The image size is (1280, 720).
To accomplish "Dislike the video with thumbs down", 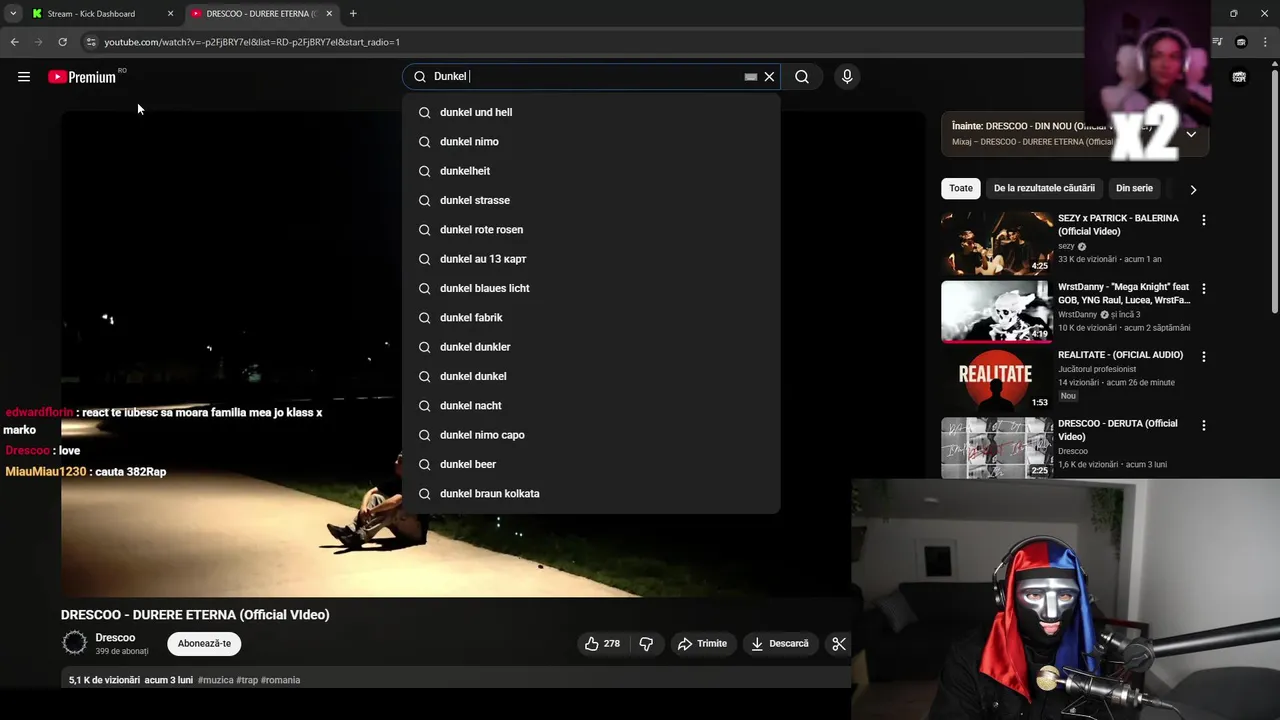I will coord(646,644).
